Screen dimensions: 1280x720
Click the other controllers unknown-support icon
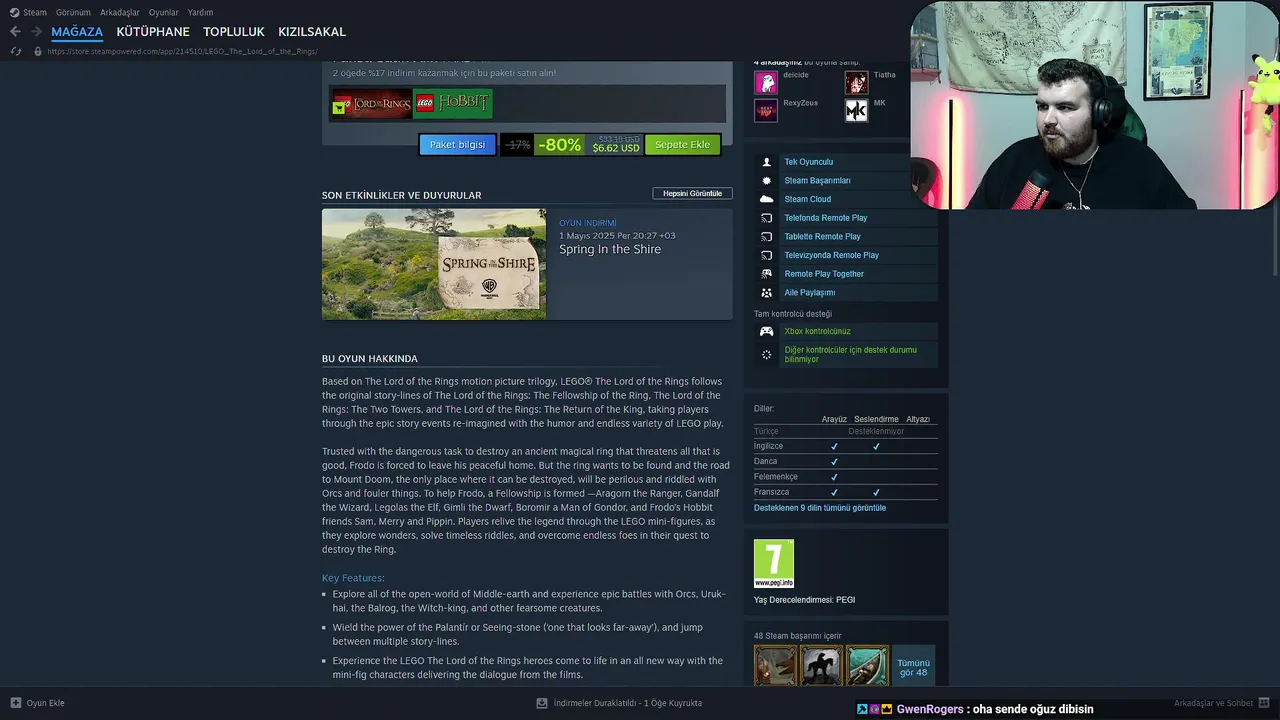[x=767, y=354]
